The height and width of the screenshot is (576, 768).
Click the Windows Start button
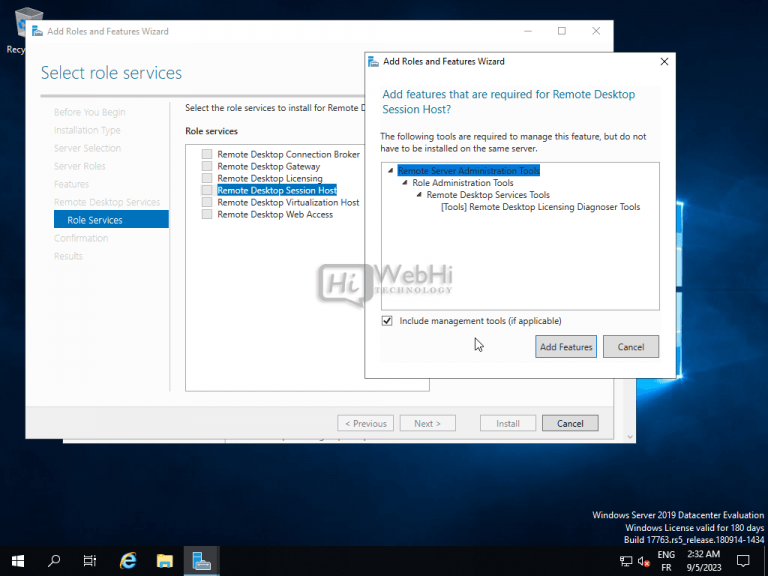pos(18,561)
